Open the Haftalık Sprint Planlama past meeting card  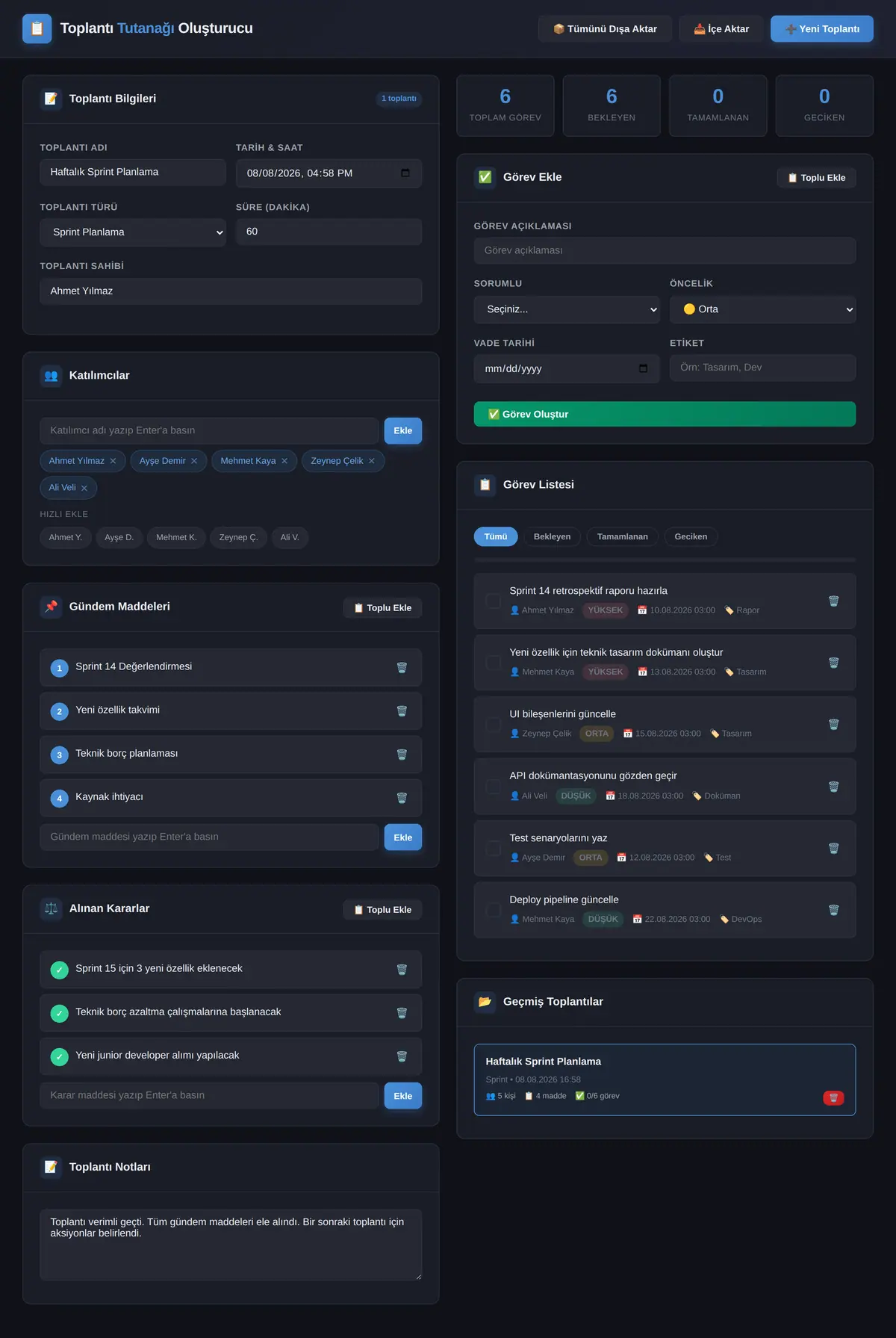tap(665, 1080)
